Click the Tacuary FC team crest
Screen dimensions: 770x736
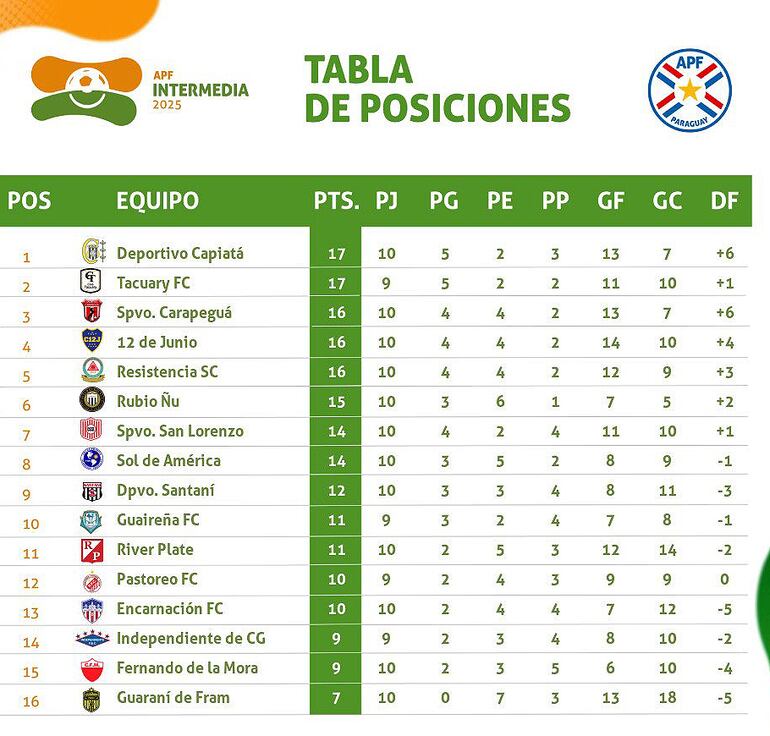tap(92, 283)
